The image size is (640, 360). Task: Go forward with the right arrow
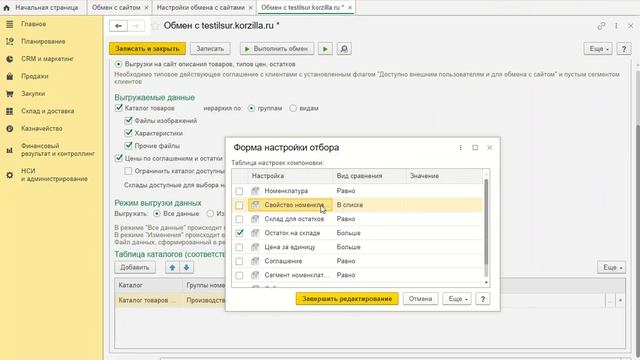tap(136, 26)
